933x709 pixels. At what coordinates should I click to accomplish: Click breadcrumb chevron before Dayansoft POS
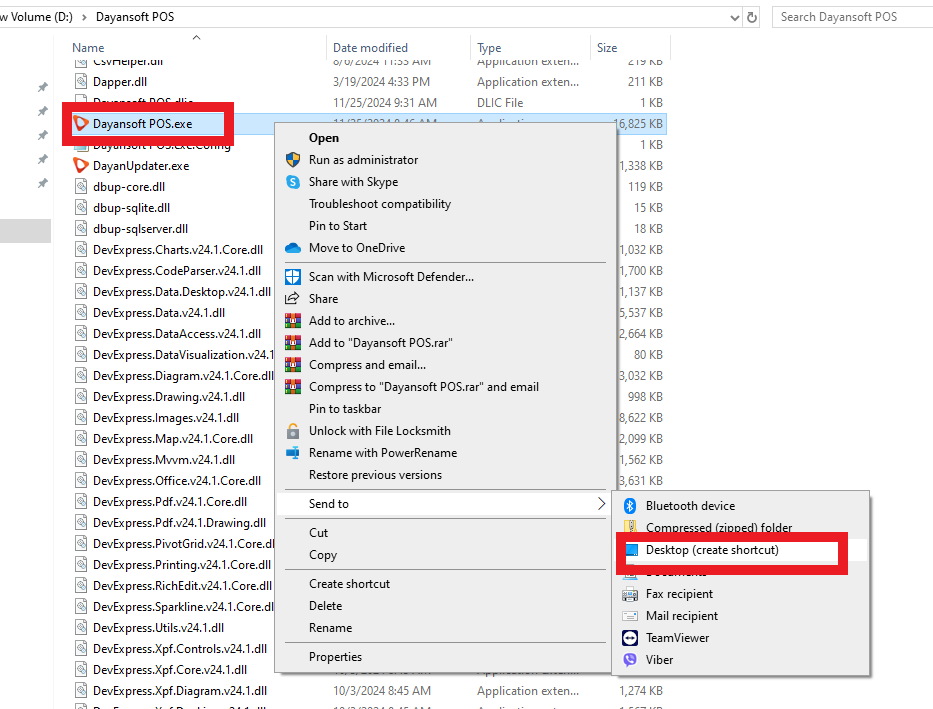click(84, 17)
